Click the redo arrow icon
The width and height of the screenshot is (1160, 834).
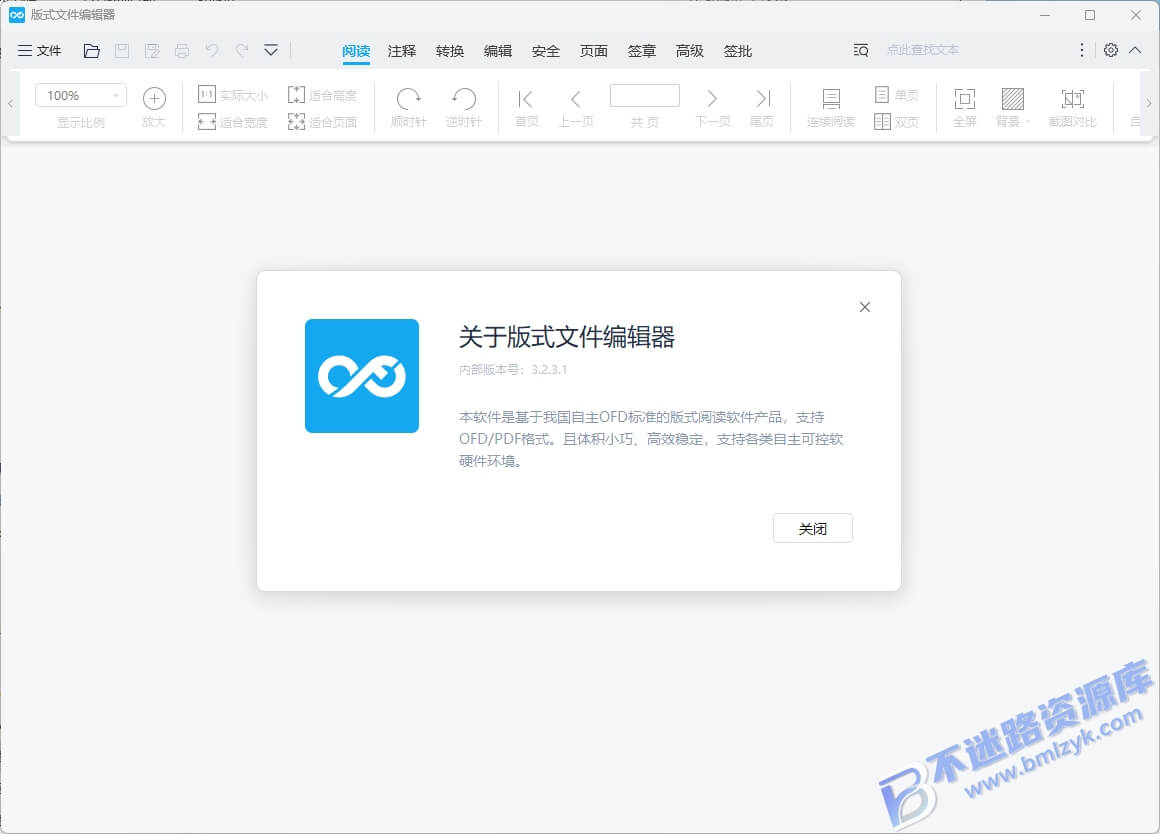241,50
